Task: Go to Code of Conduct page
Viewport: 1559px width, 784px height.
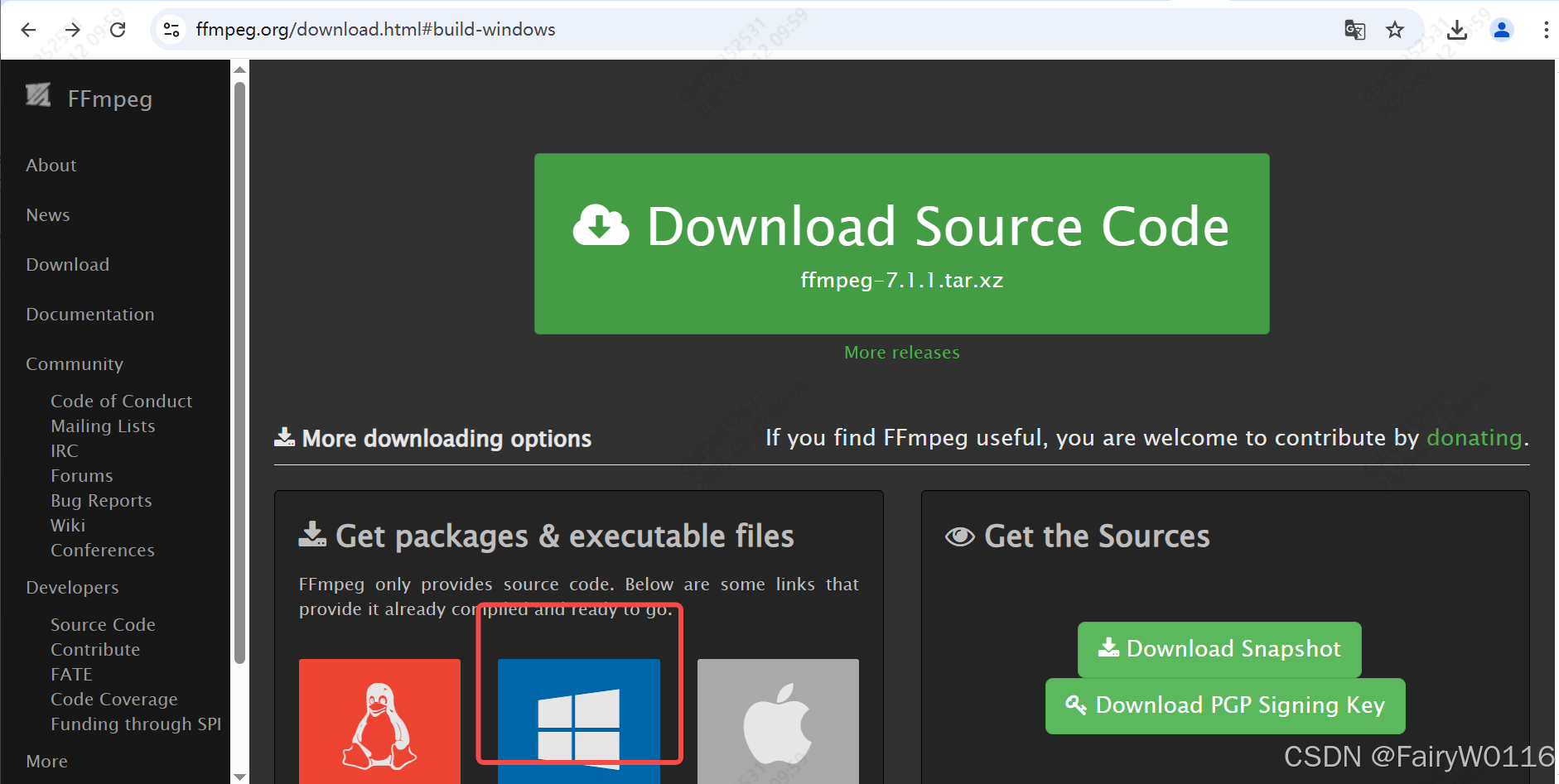Action: click(122, 402)
